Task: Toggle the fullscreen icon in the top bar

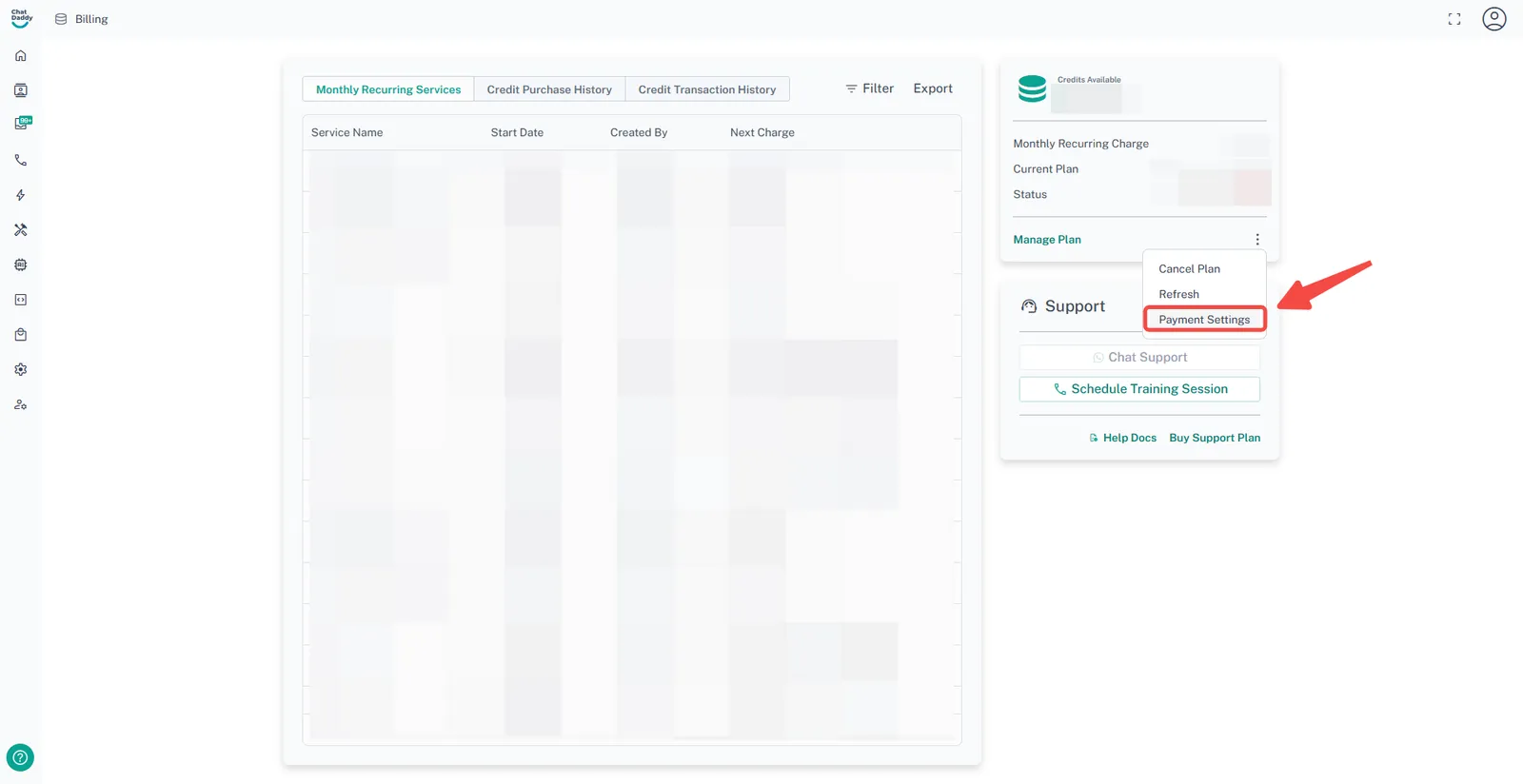Action: pyautogui.click(x=1454, y=19)
